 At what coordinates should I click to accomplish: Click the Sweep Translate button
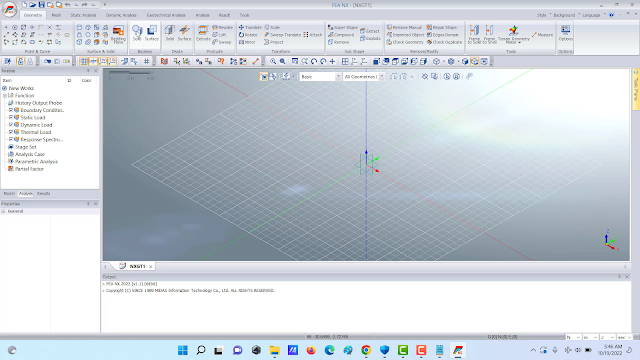click(x=282, y=35)
